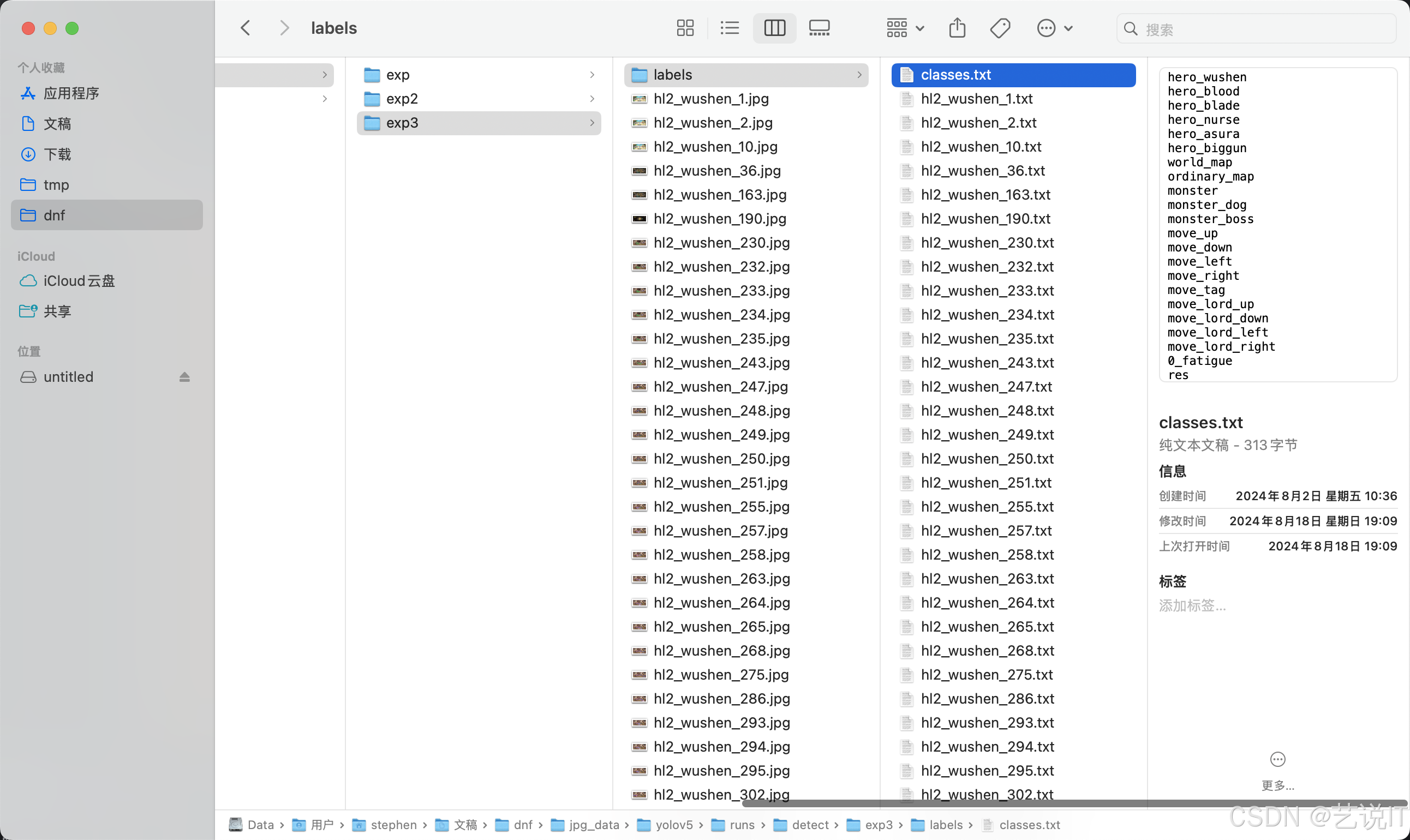
Task: Select iCloud云盘 in the sidebar
Action: (x=79, y=281)
